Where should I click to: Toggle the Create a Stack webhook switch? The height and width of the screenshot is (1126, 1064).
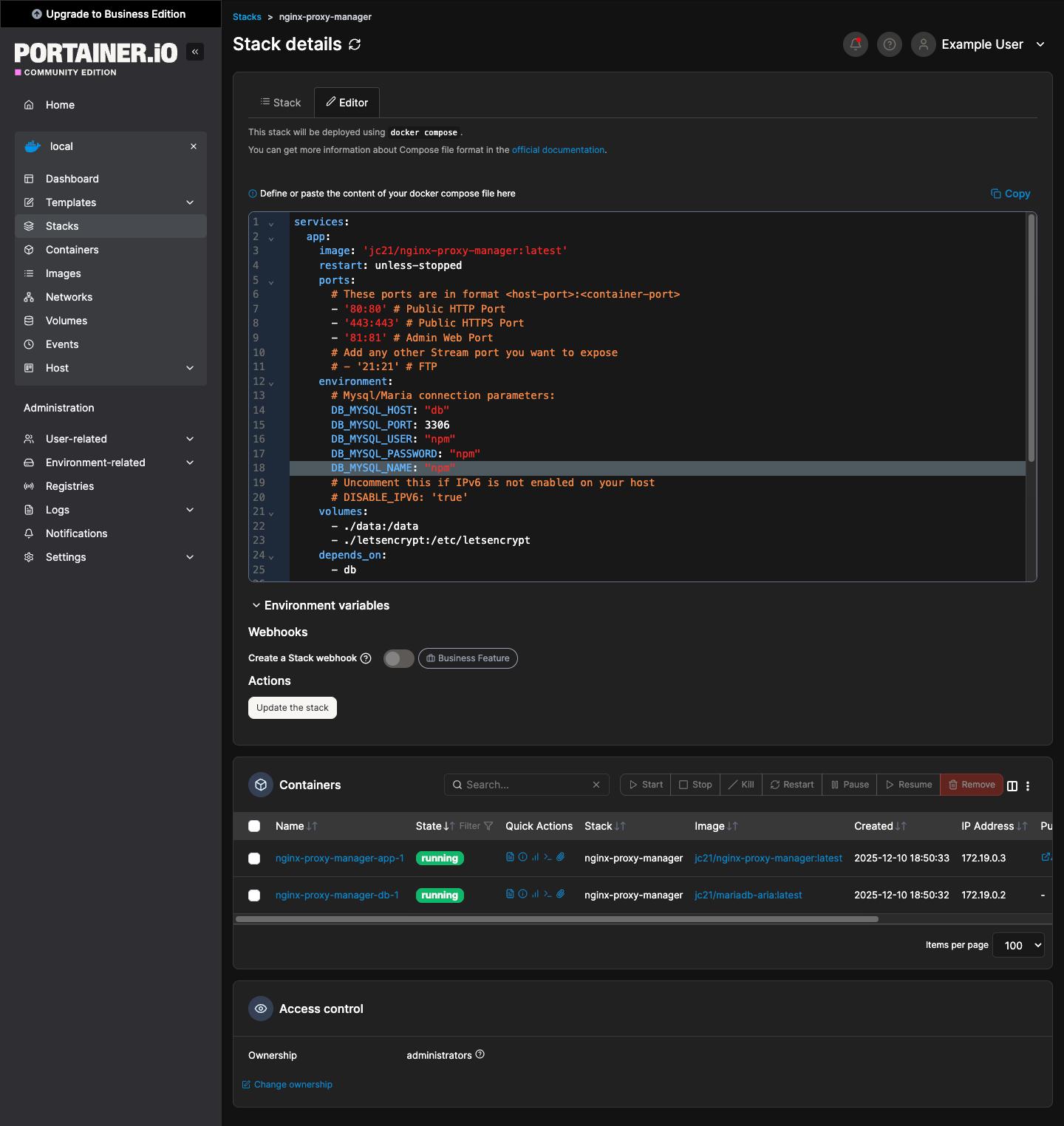[398, 658]
